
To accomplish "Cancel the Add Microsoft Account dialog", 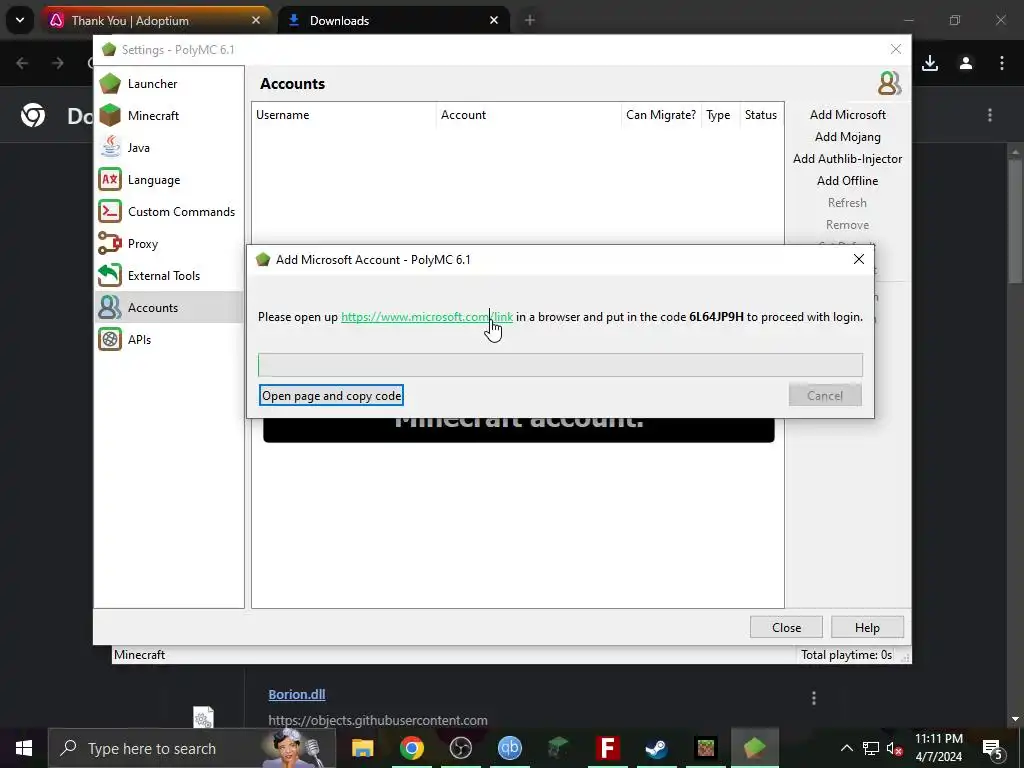I will coord(825,396).
